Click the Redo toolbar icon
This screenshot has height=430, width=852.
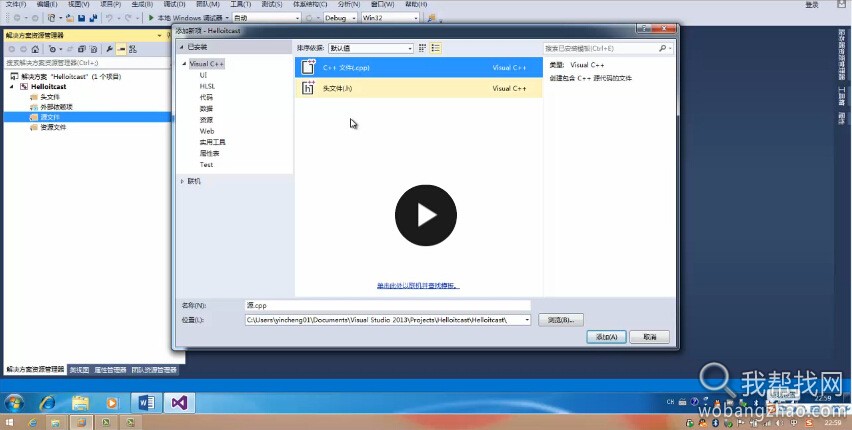point(128,18)
